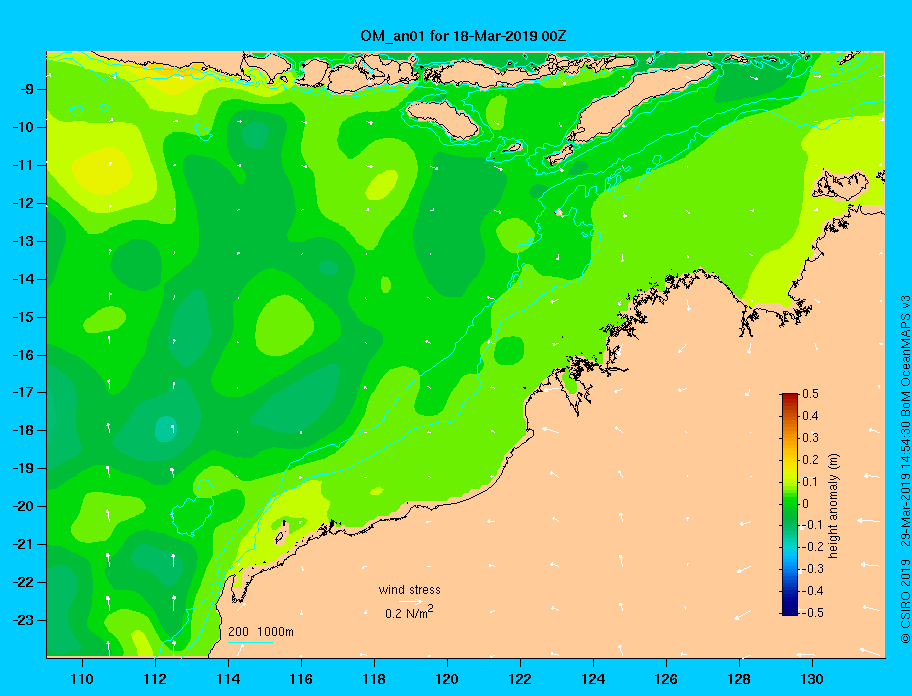Screen dimensions: 912x696
Task: Click latitude label -22 on the vertical axis
Action: point(22,582)
